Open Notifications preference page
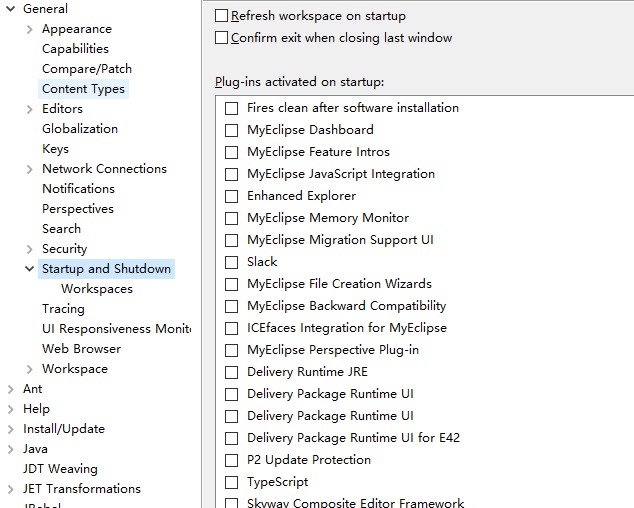The width and height of the screenshot is (634, 508). coord(78,189)
